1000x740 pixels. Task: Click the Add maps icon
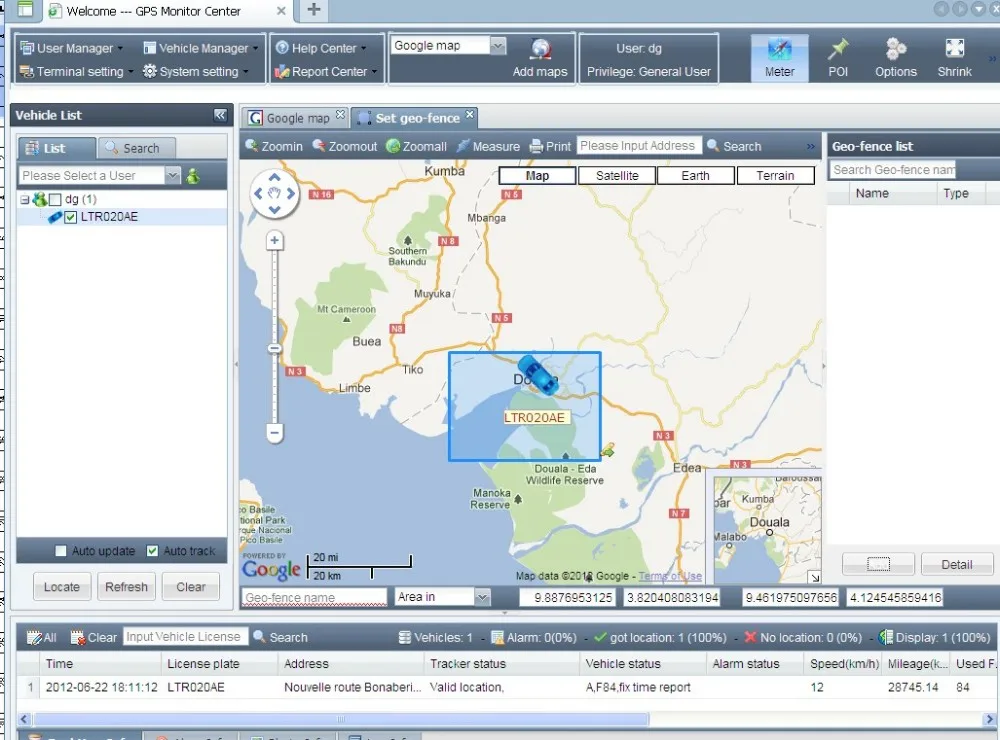point(540,50)
